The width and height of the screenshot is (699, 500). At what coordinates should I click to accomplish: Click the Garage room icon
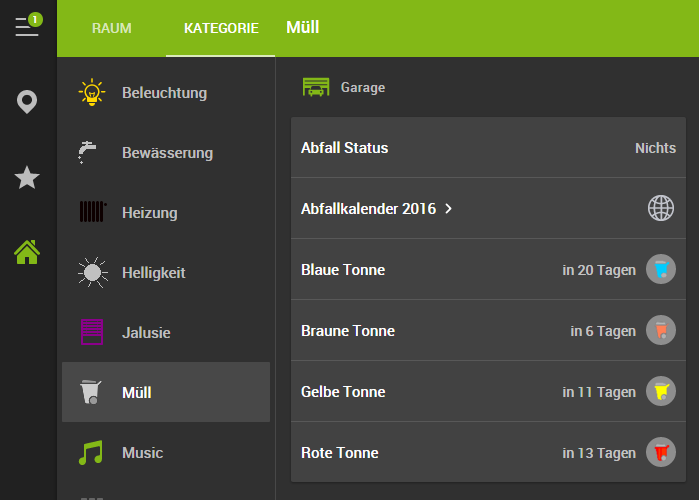[x=316, y=87]
